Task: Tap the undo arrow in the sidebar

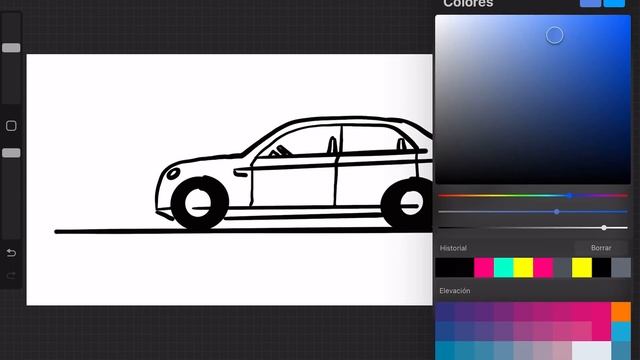Action: [11, 253]
